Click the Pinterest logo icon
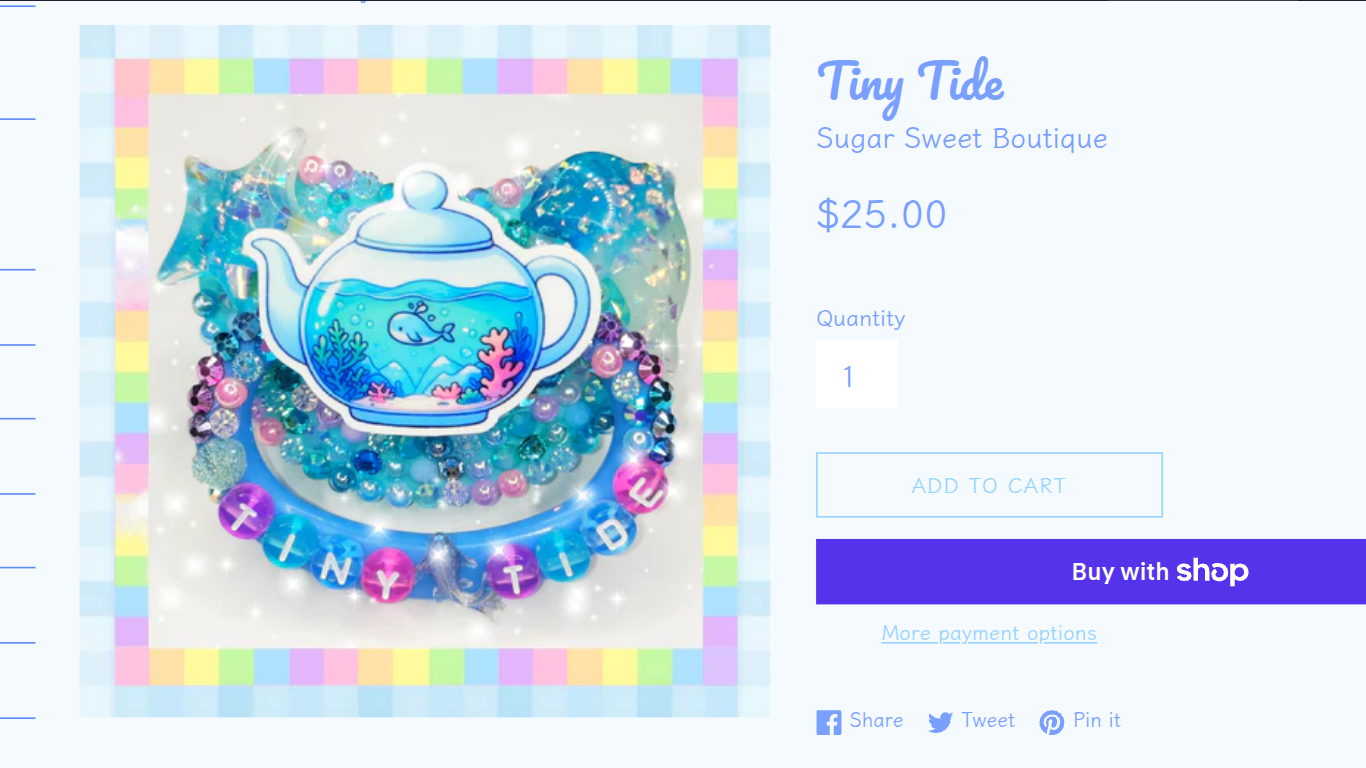 click(1051, 722)
